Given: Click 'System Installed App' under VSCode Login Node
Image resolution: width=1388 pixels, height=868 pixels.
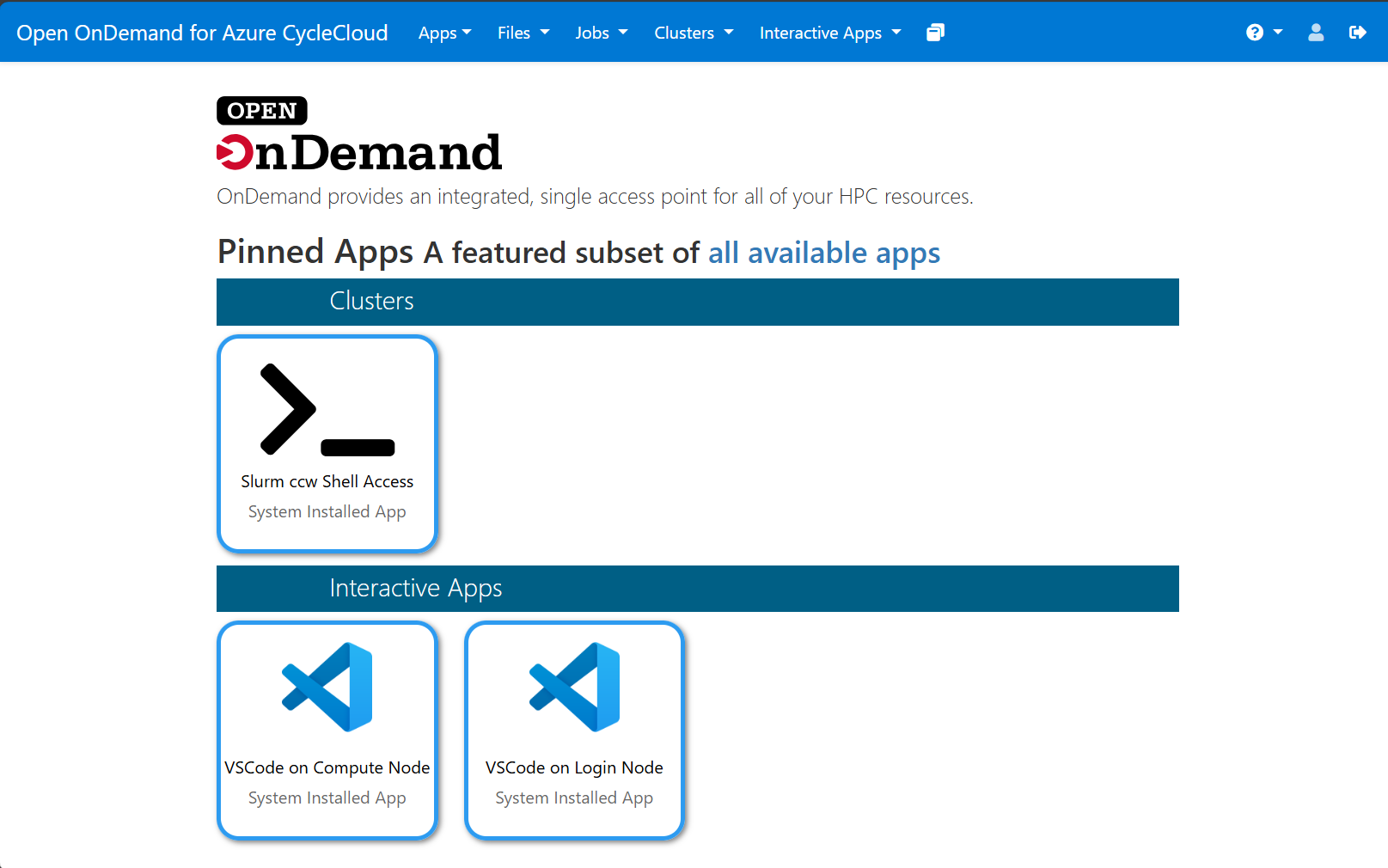Looking at the screenshot, I should point(574,798).
